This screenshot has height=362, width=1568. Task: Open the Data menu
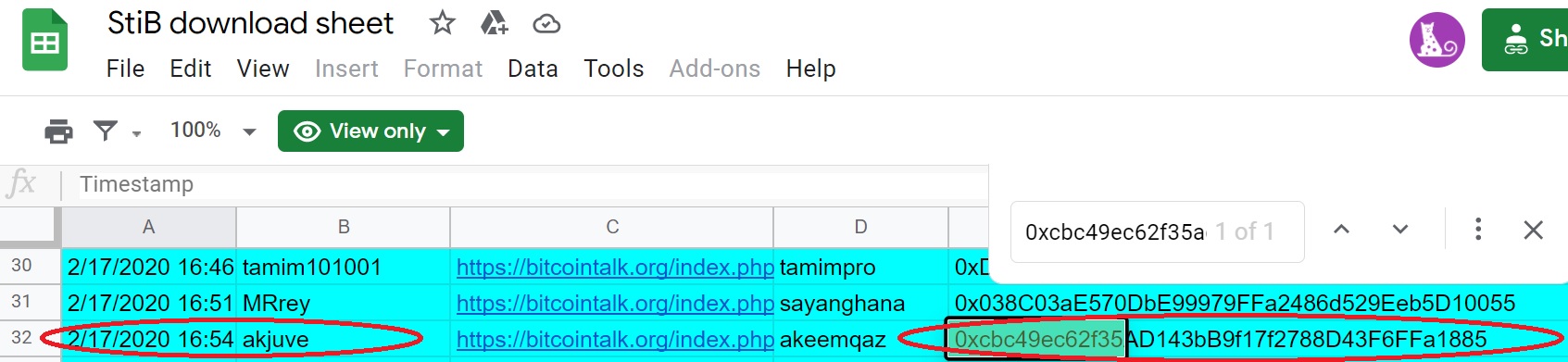[533, 69]
